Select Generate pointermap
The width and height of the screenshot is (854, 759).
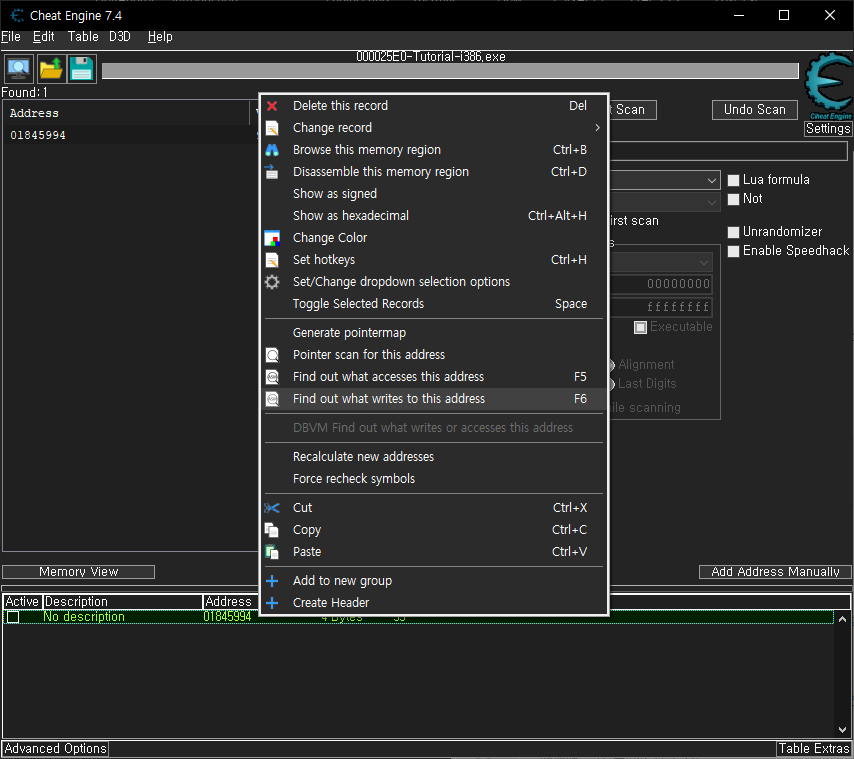click(434, 333)
